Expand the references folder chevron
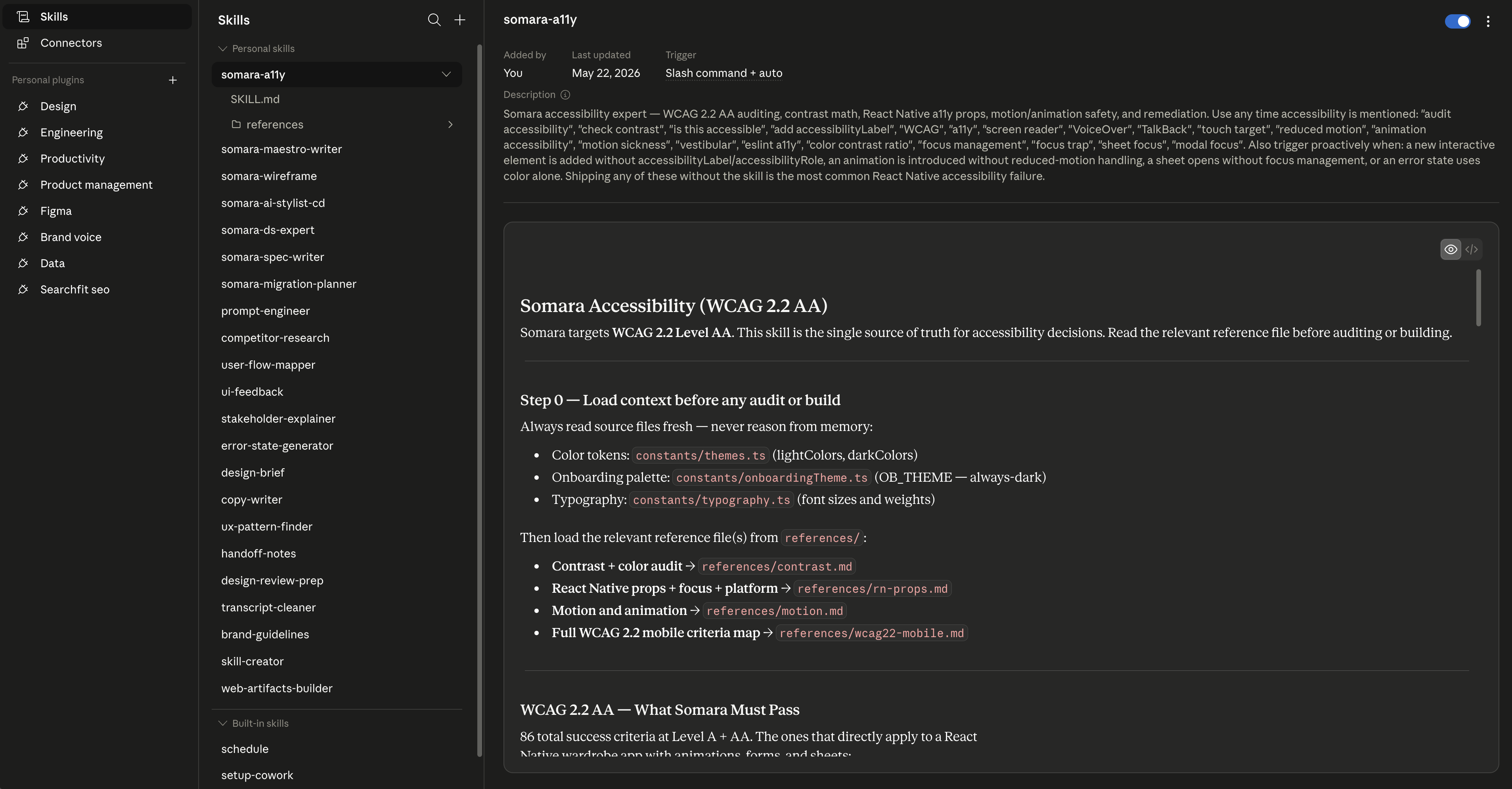This screenshot has width=1512, height=789. tap(450, 124)
